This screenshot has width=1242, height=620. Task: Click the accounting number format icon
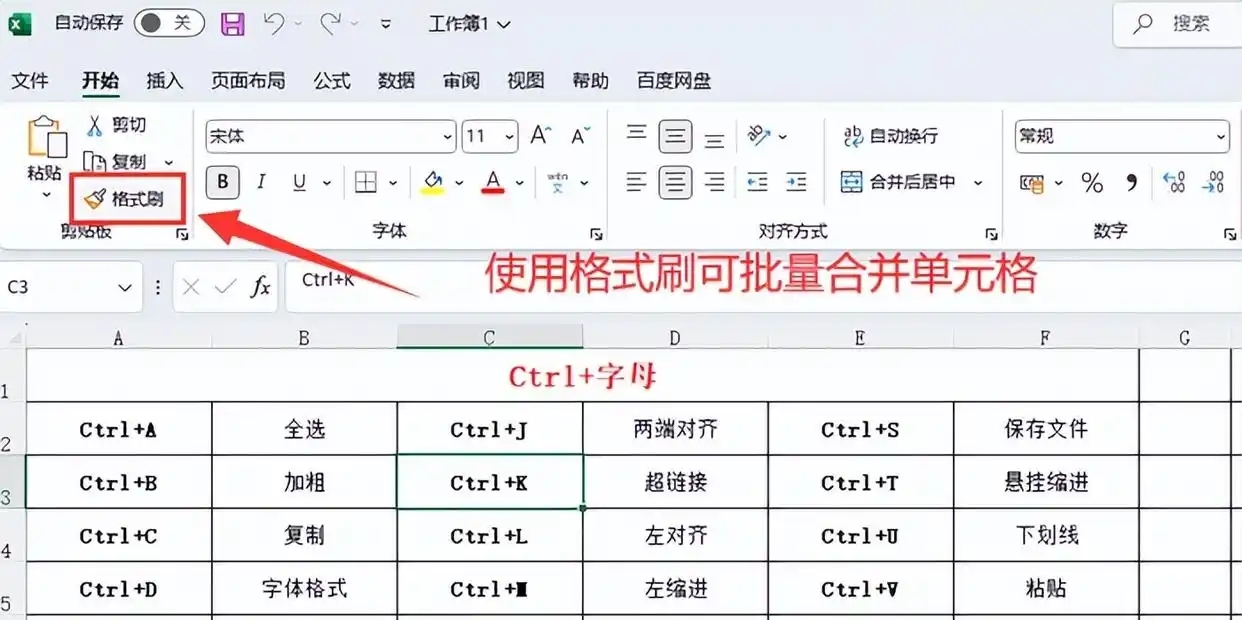1031,183
